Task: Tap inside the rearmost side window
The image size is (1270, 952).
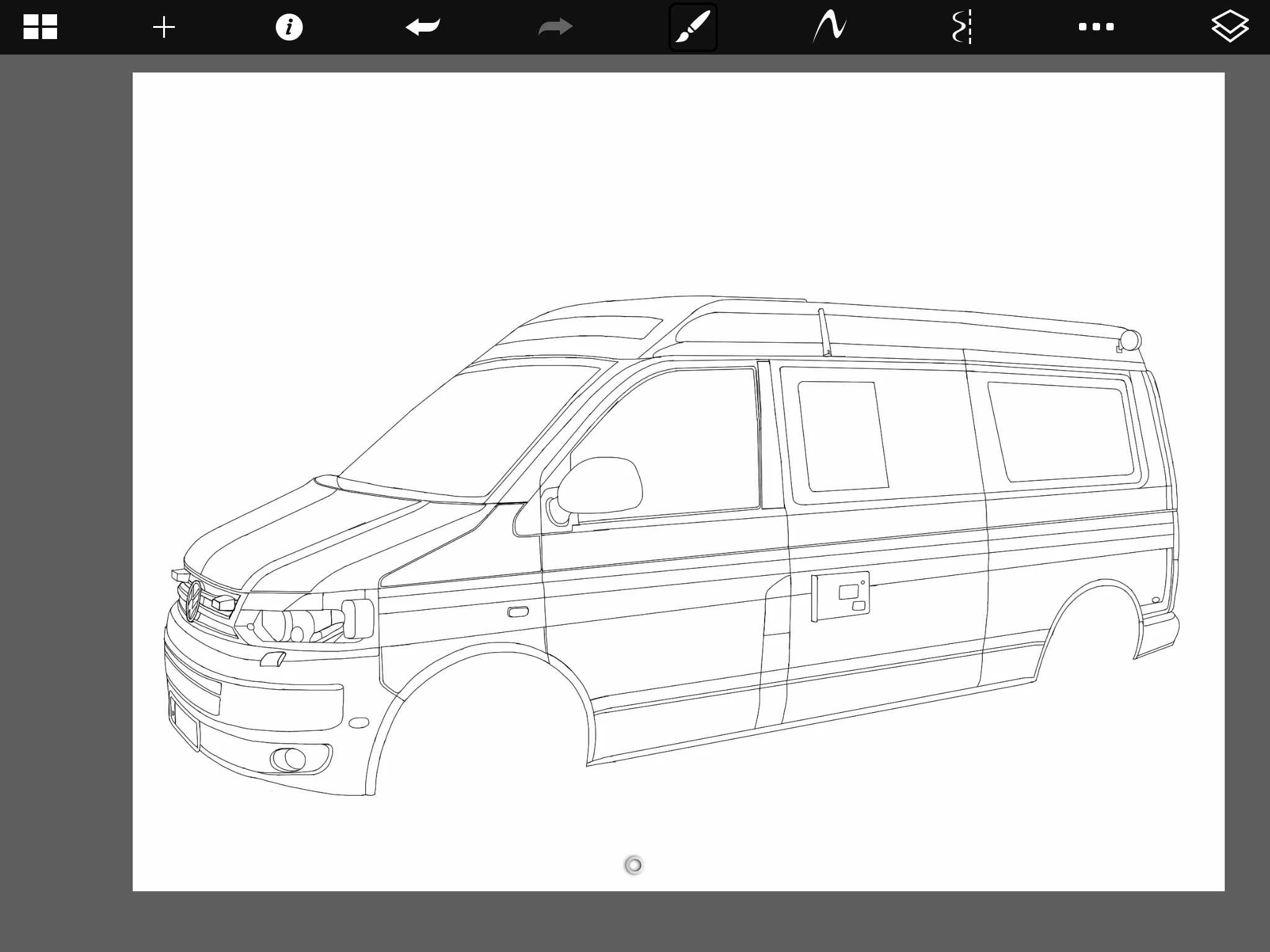Action: 1062,431
